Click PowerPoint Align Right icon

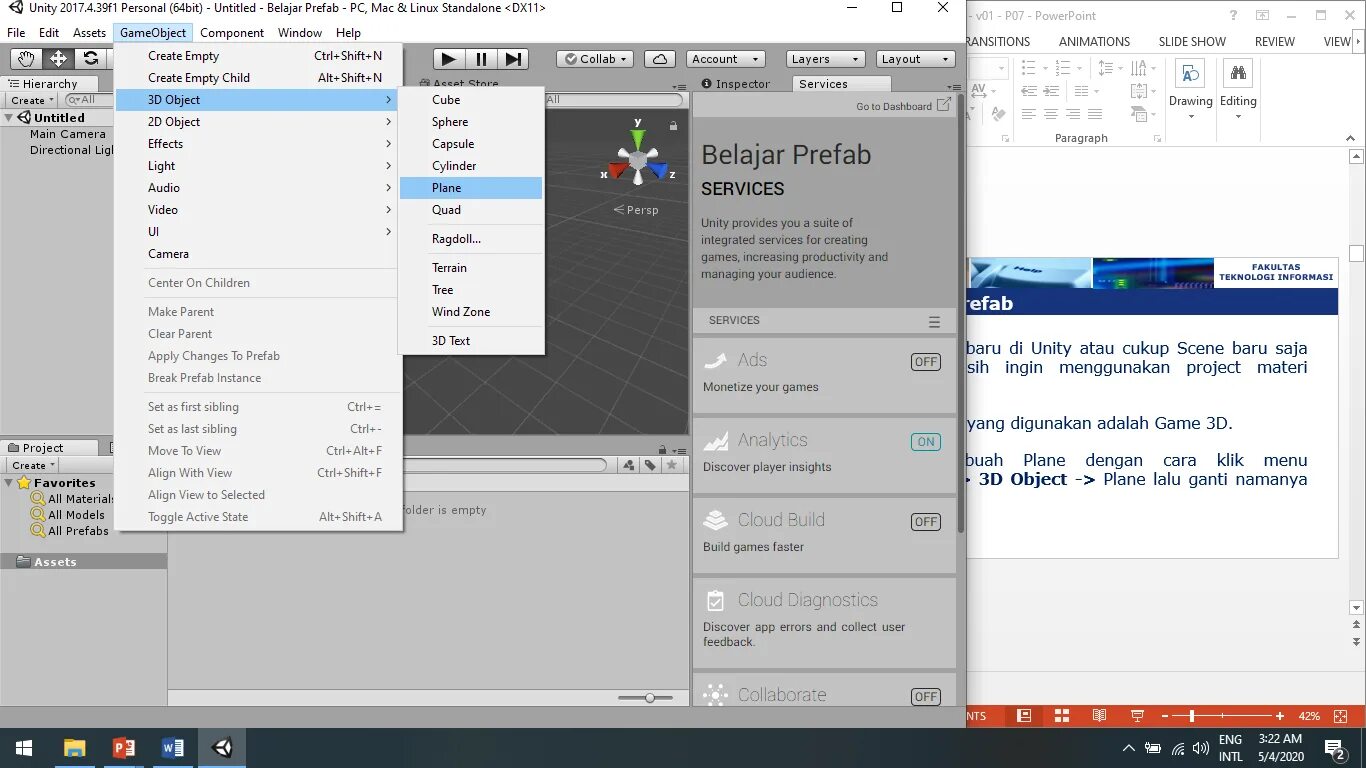pyautogui.click(x=1073, y=114)
